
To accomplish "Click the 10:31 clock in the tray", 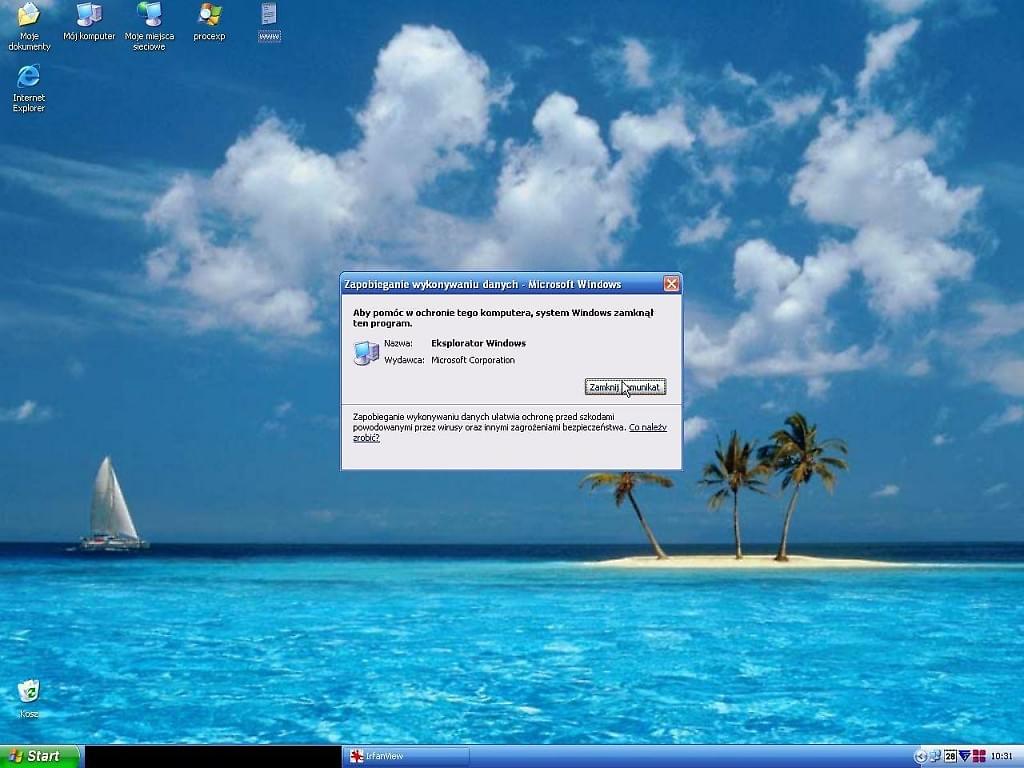I will coord(1001,756).
